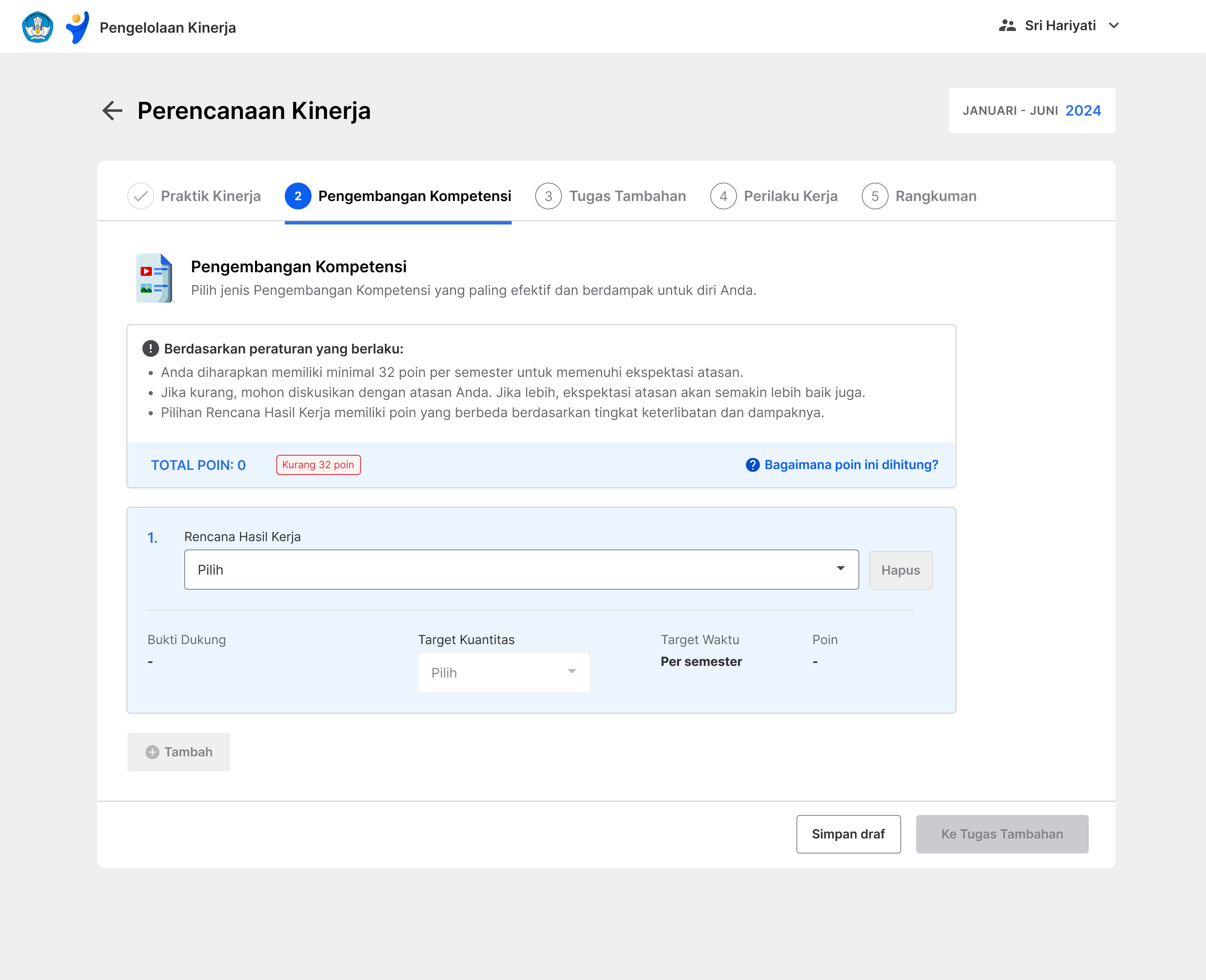Viewport: 1206px width, 980px height.
Task: Click the Kemendikbud emblem logo
Action: pyautogui.click(x=37, y=26)
